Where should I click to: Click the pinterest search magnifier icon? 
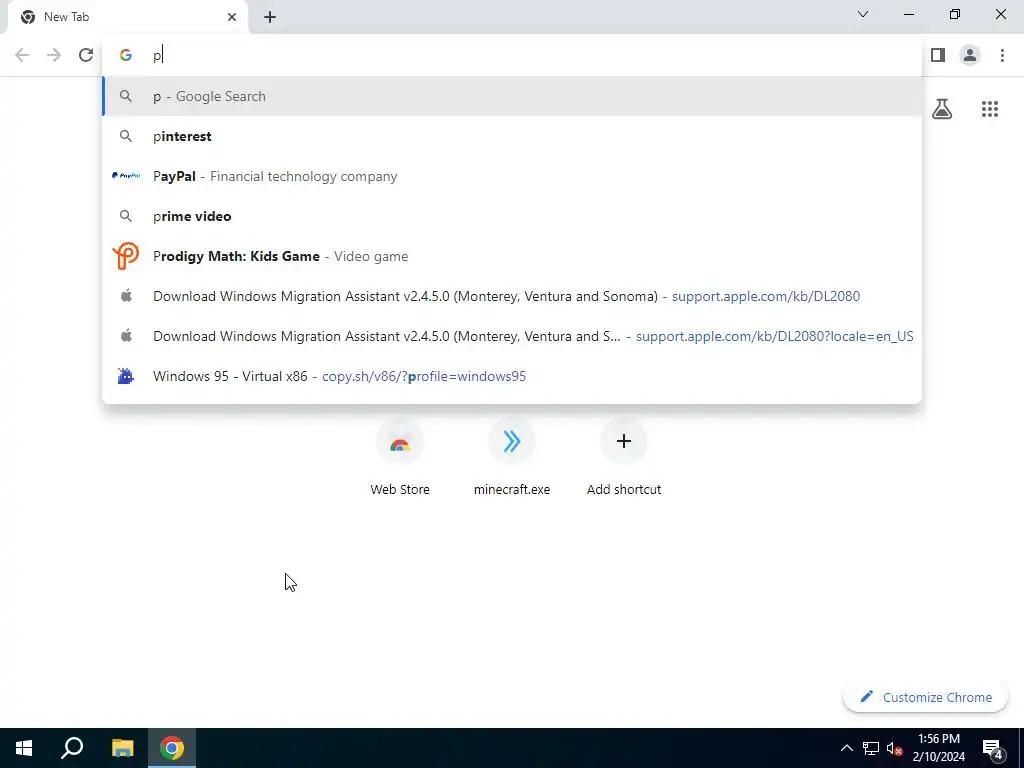pos(125,136)
